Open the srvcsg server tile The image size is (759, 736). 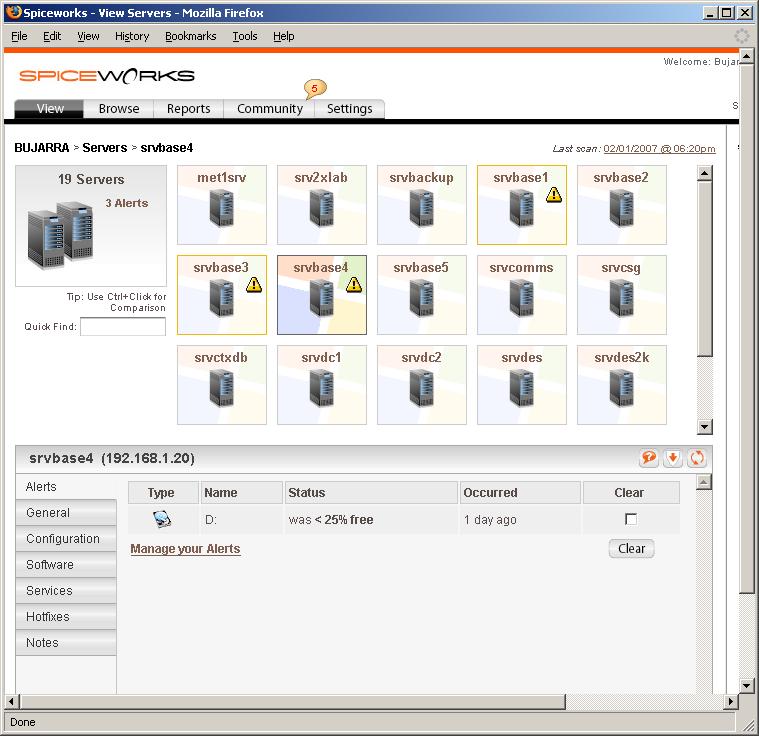[x=622, y=295]
